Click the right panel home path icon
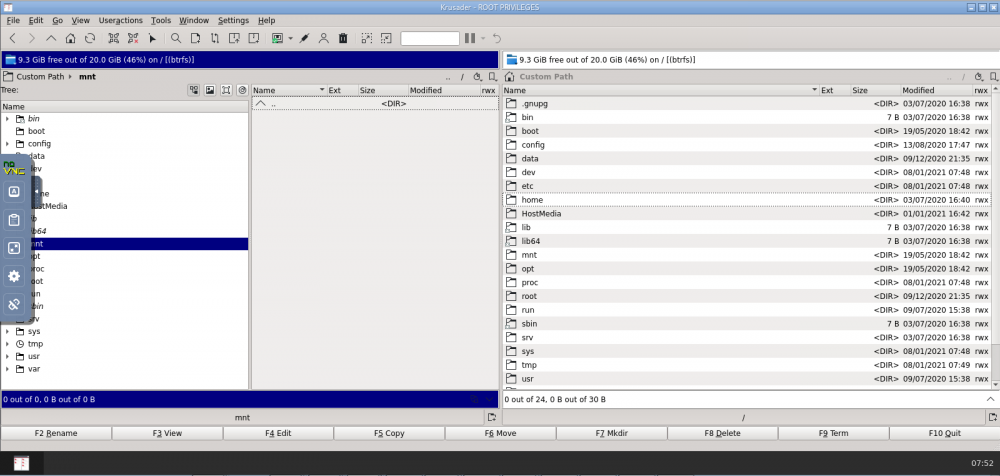1000x476 pixels. 510,77
